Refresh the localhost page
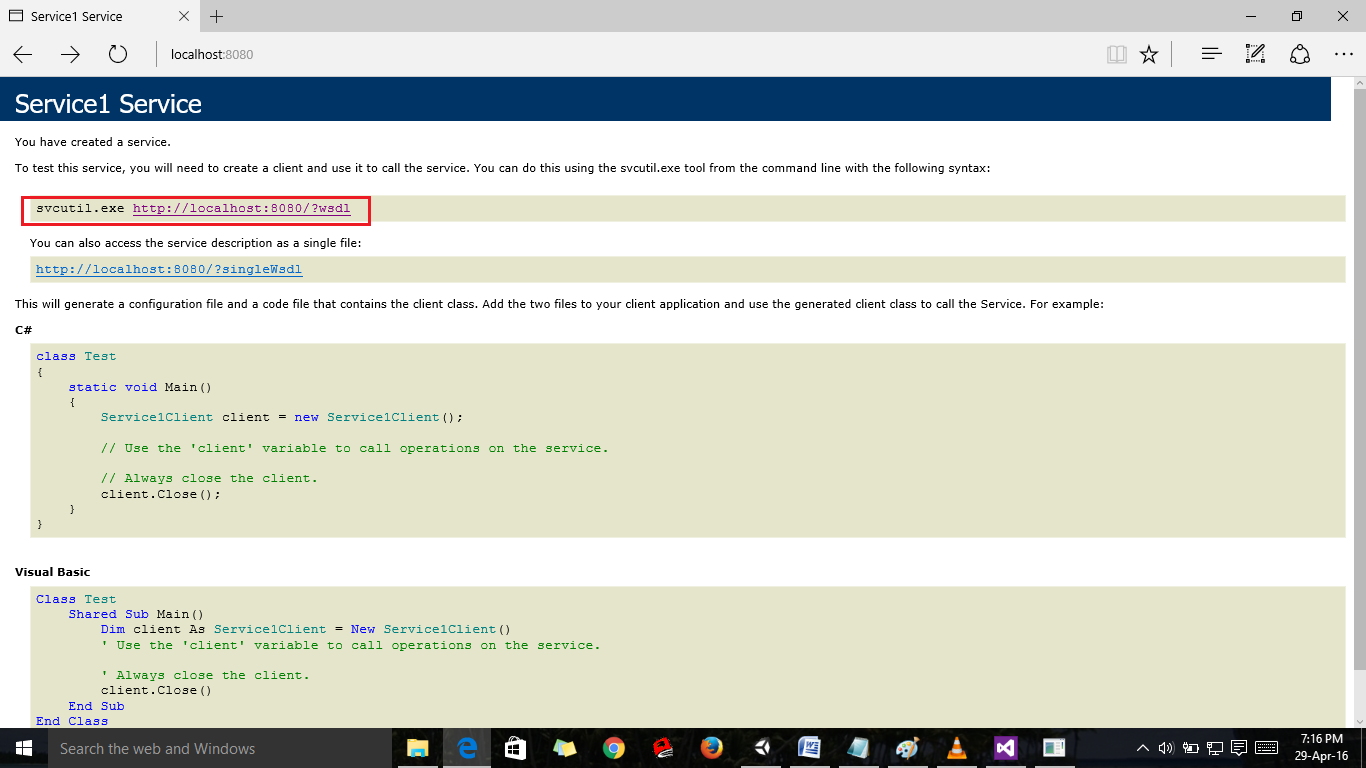This screenshot has height=768, width=1366. point(118,54)
